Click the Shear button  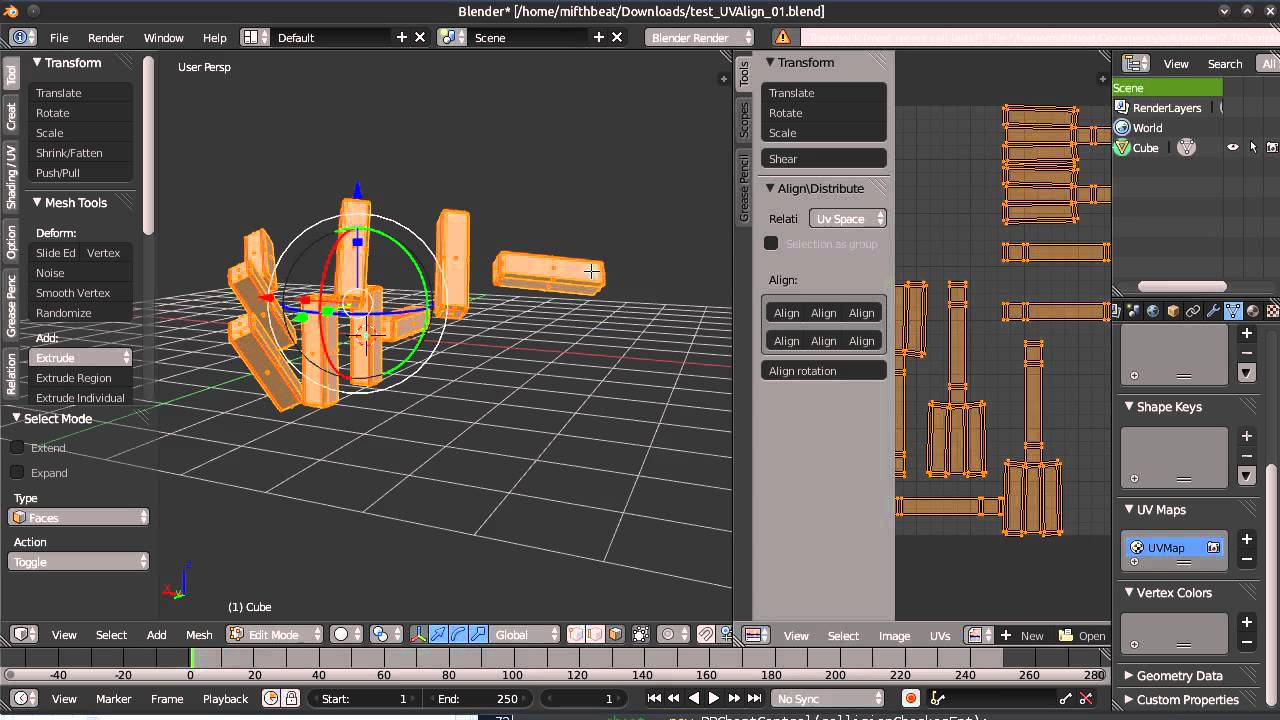(824, 158)
